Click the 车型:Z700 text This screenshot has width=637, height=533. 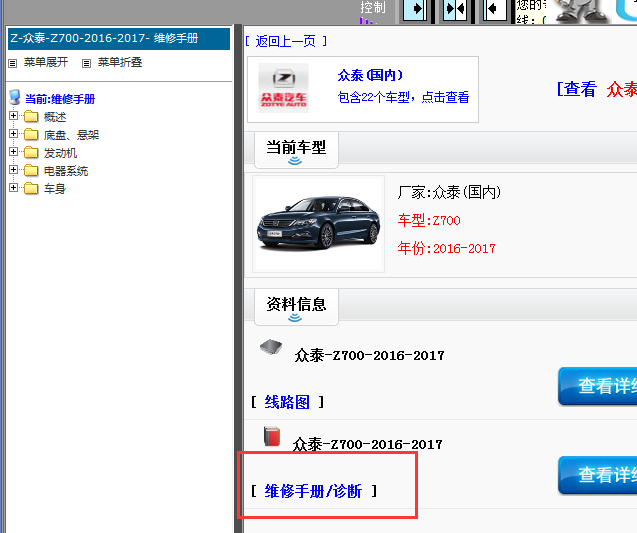tap(429, 221)
